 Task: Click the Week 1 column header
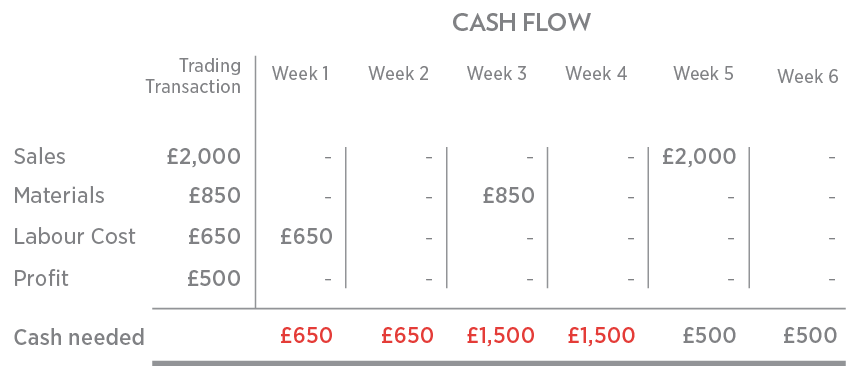click(x=300, y=74)
